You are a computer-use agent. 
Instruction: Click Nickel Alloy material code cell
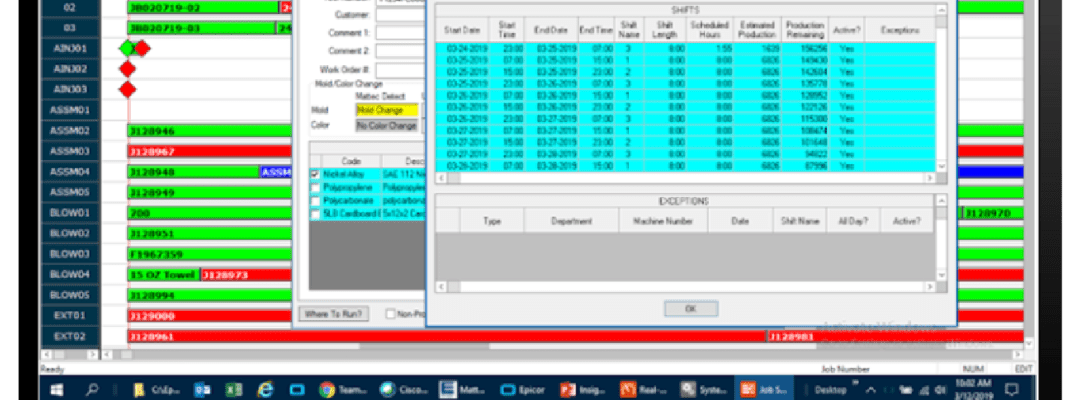[351, 174]
